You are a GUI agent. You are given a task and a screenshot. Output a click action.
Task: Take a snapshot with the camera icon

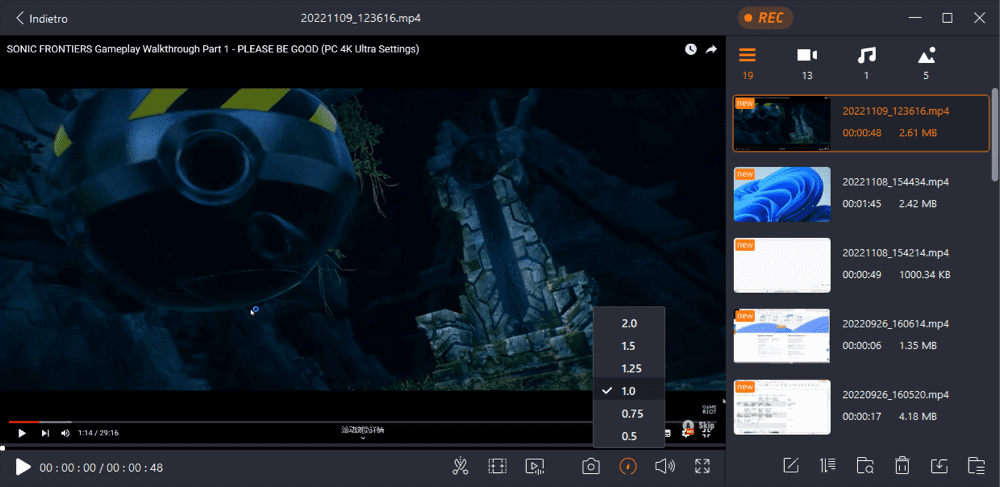591,467
